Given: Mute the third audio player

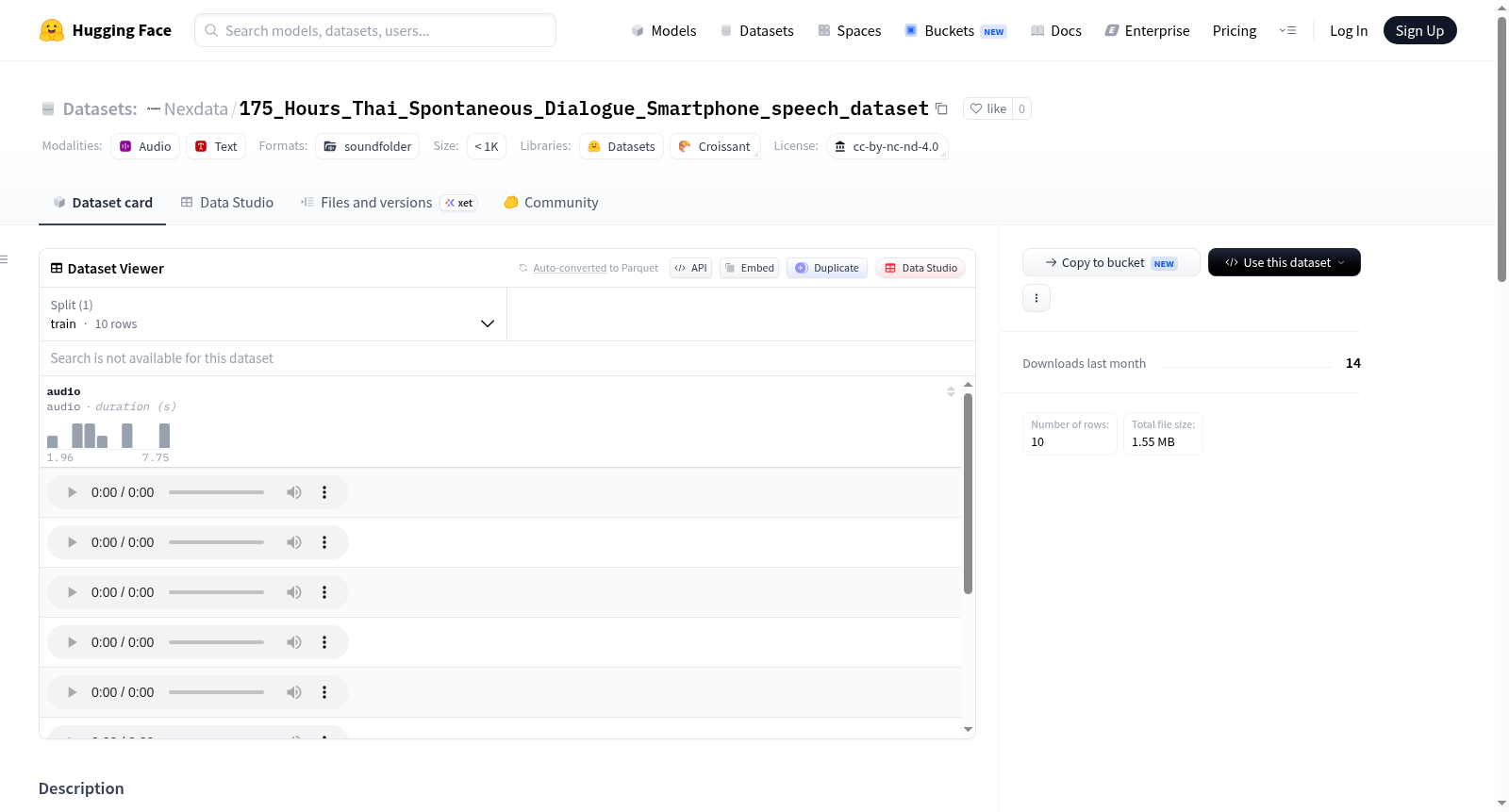Looking at the screenshot, I should [294, 592].
